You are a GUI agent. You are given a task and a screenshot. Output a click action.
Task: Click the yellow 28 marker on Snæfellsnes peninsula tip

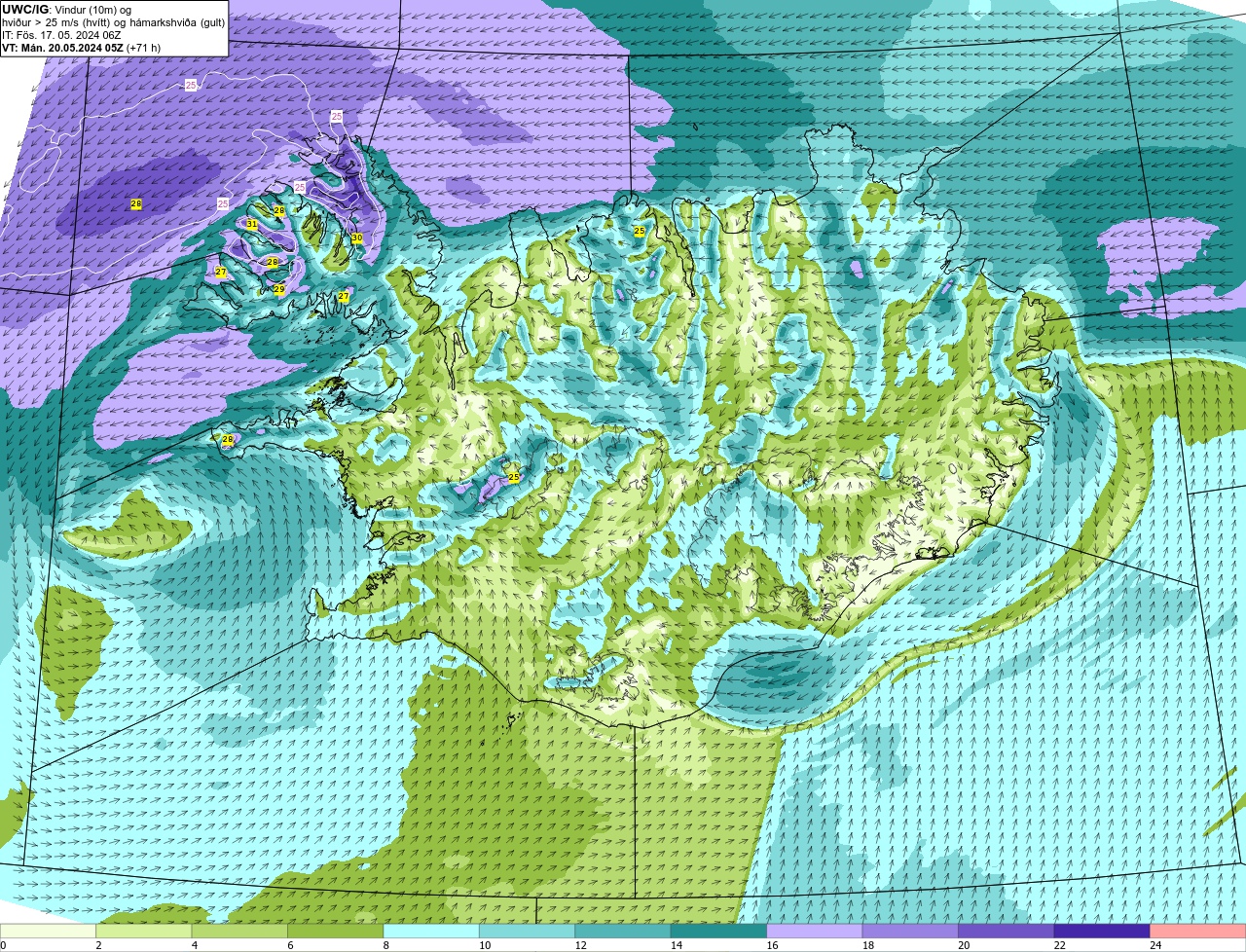pos(228,440)
